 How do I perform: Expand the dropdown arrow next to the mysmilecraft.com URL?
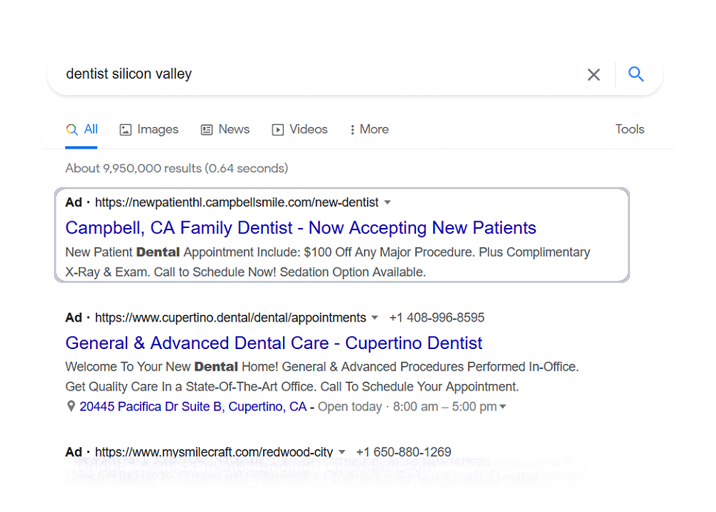pos(342,452)
